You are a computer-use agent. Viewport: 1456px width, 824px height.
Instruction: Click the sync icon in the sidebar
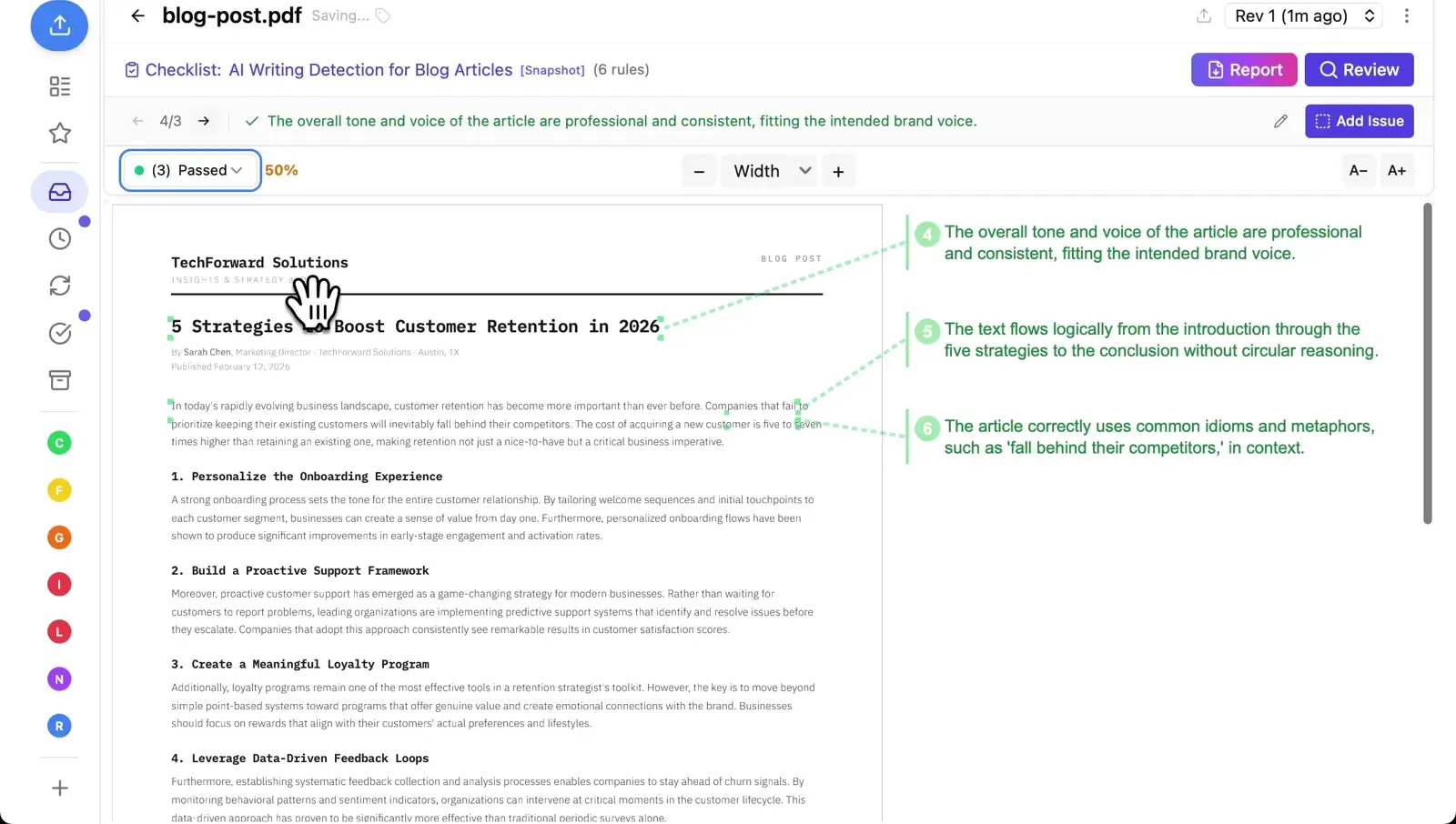coord(59,286)
